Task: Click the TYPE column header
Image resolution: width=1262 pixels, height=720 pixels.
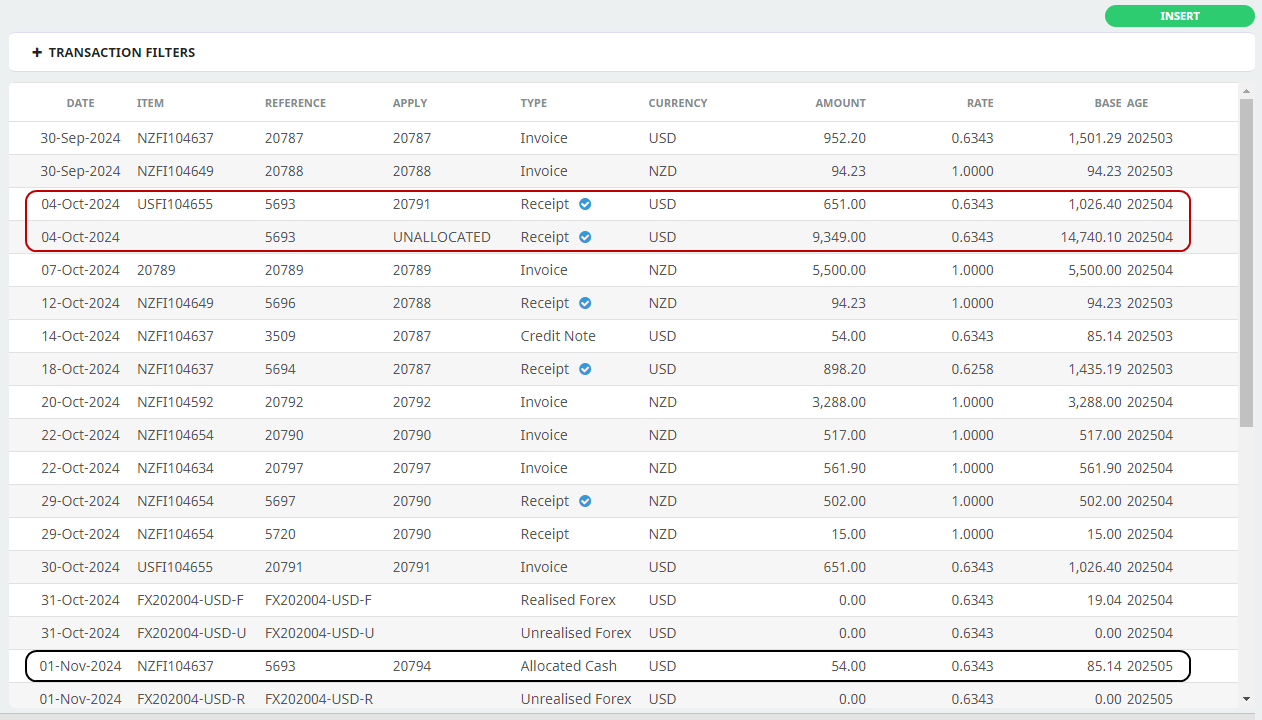Action: pyautogui.click(x=533, y=103)
